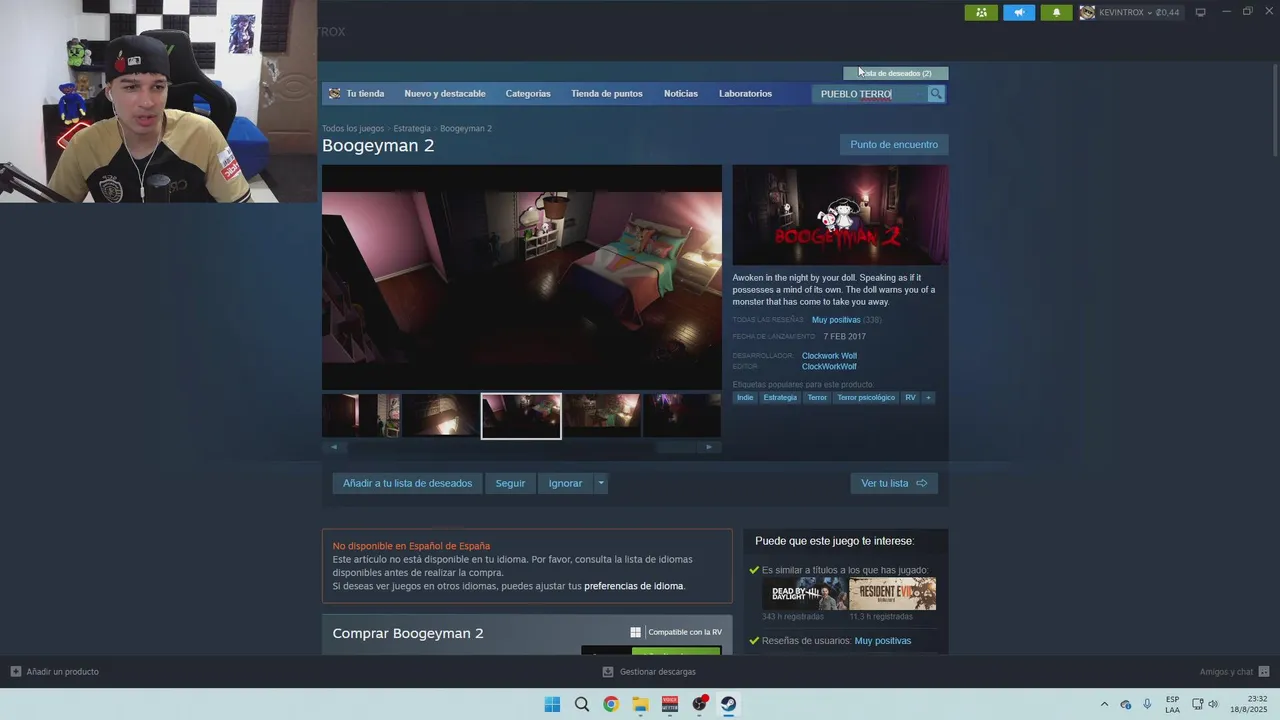Click the microphone tray icon

[x=1147, y=704]
